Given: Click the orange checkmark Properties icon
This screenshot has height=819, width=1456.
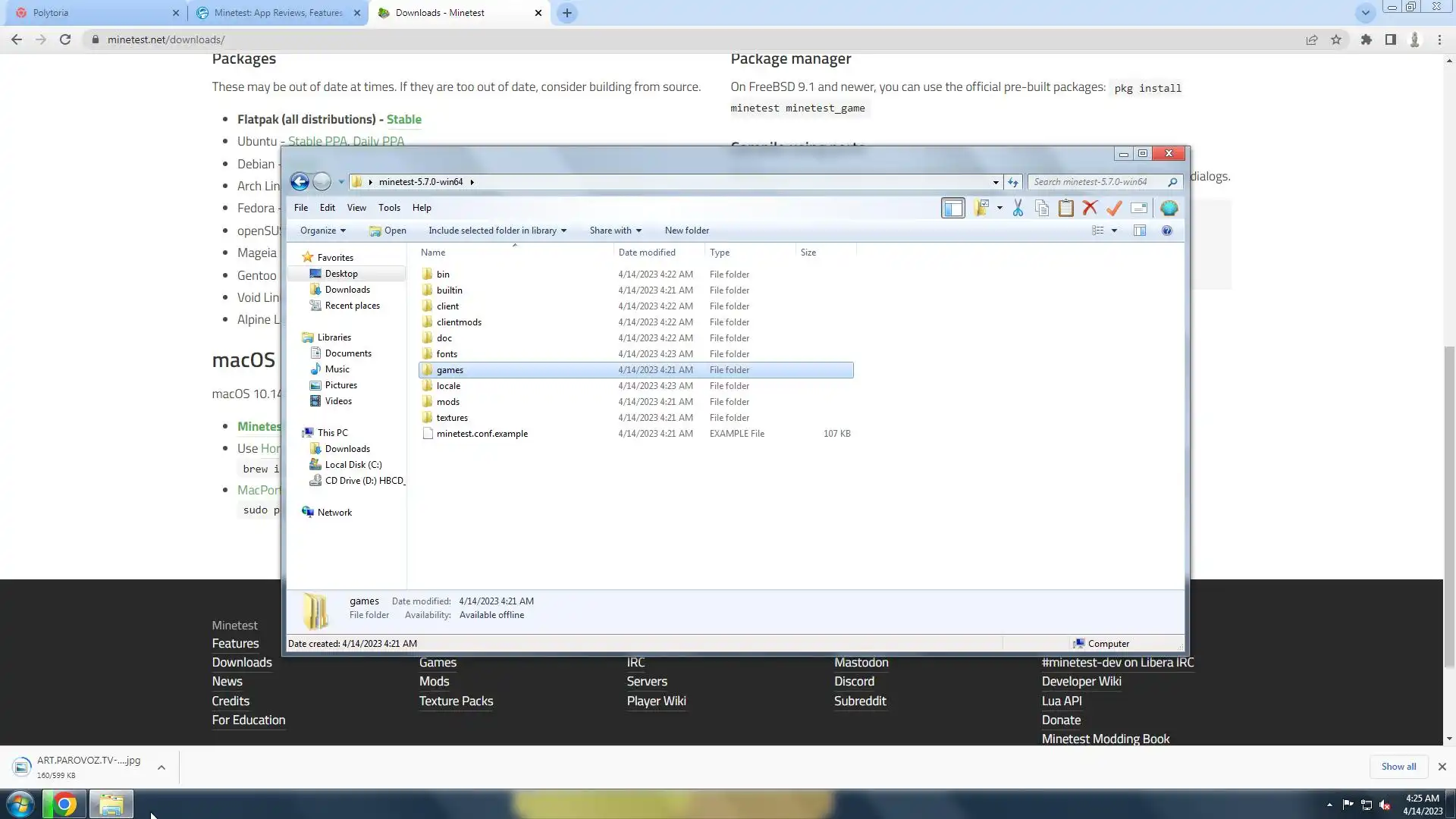Looking at the screenshot, I should coord(1114,208).
